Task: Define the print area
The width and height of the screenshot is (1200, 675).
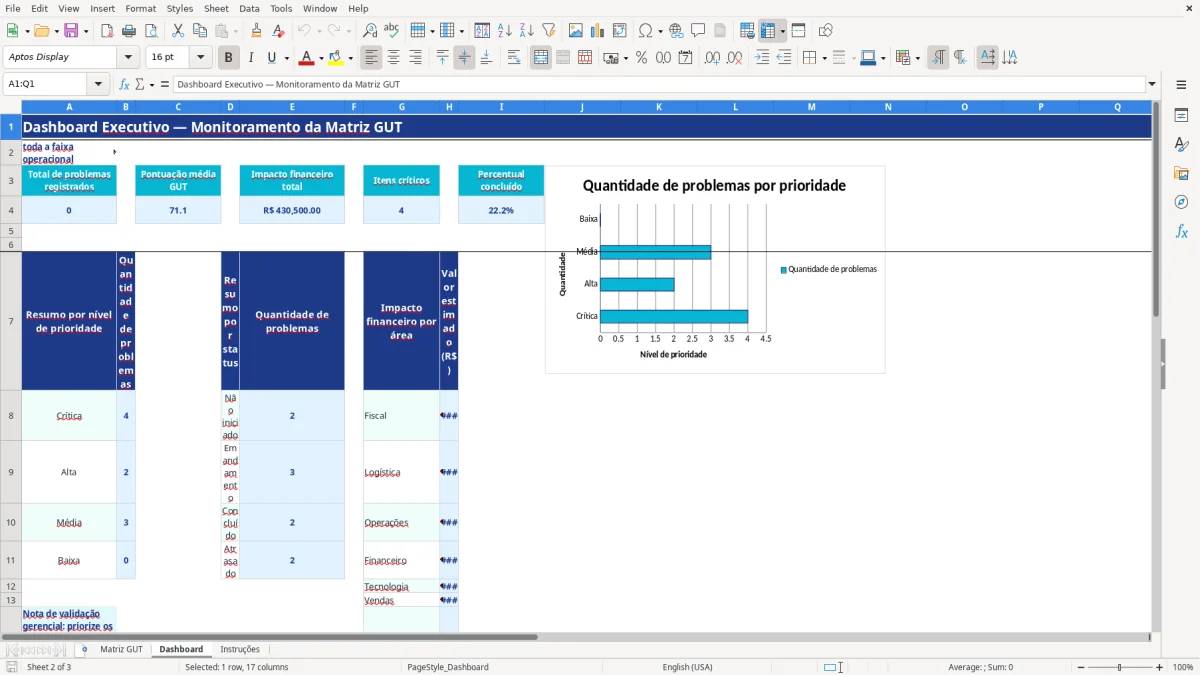Action: (747, 31)
